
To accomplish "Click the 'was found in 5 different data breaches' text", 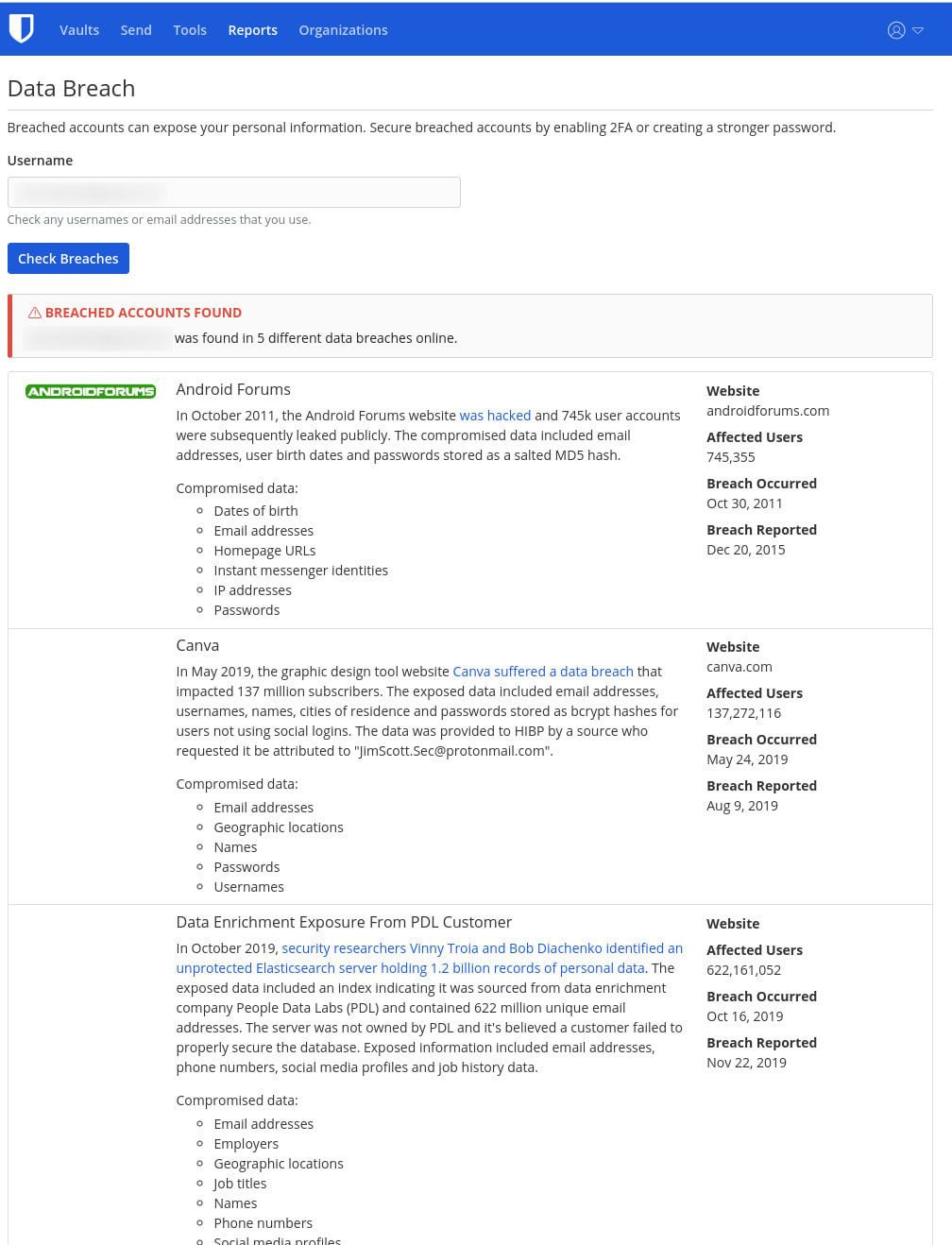I will coord(316,338).
